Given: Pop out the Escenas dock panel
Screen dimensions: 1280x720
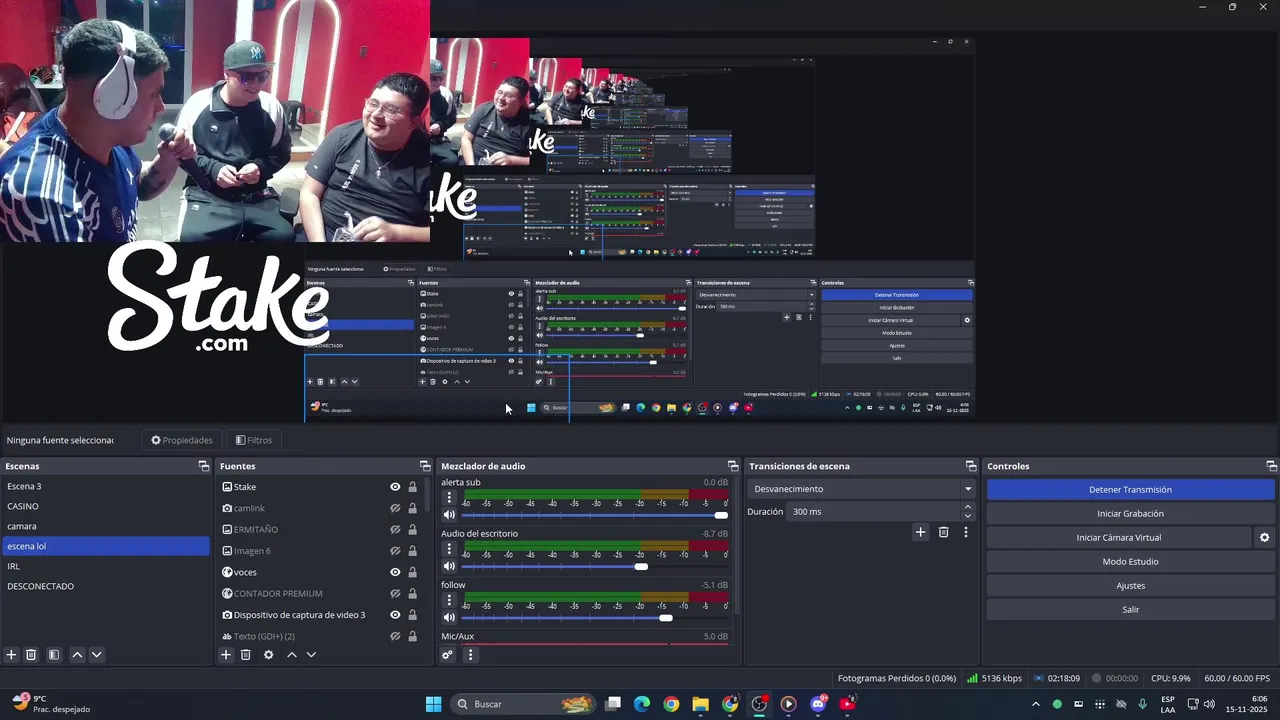Looking at the screenshot, I should click(x=204, y=466).
